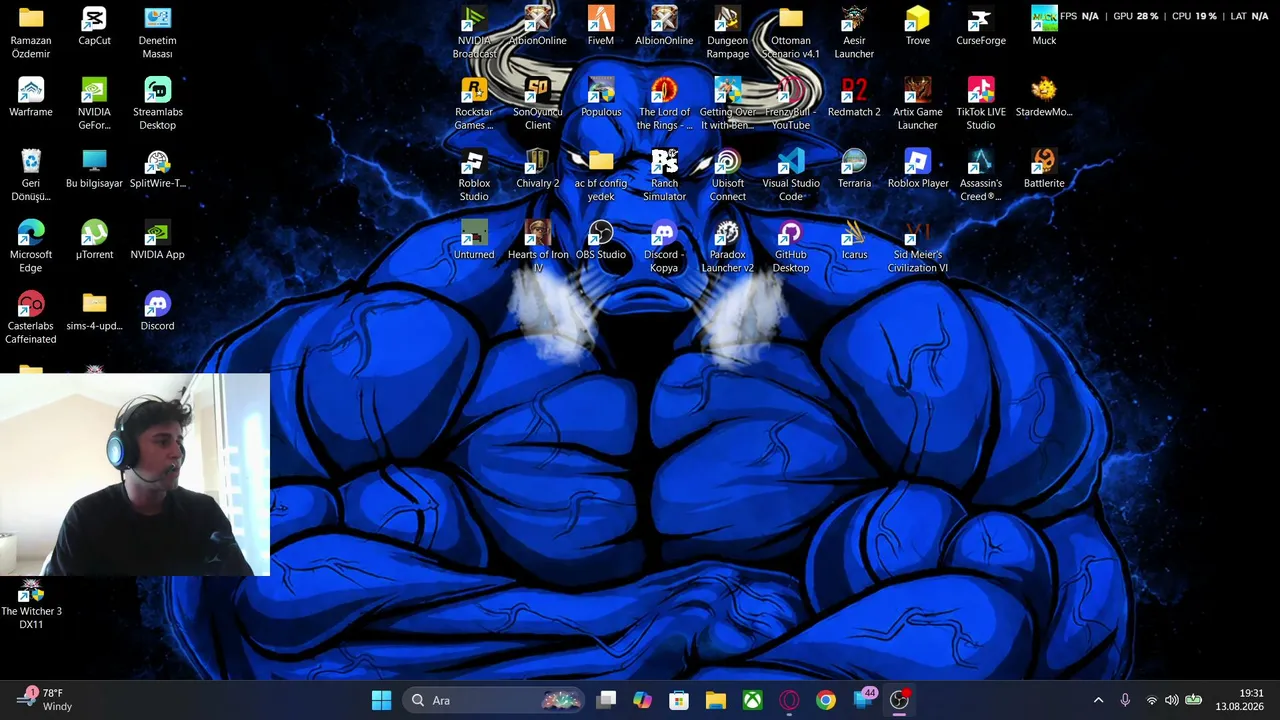Select the Redmatch 2 icon
This screenshot has height=720, width=1280.
click(x=854, y=98)
